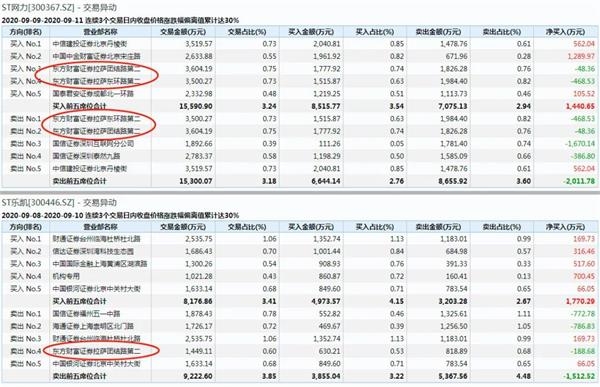The width and height of the screenshot is (600, 387).
Task: Select 中国中金财富证券北京宋庄路 branch name
Action: (x=96, y=56)
